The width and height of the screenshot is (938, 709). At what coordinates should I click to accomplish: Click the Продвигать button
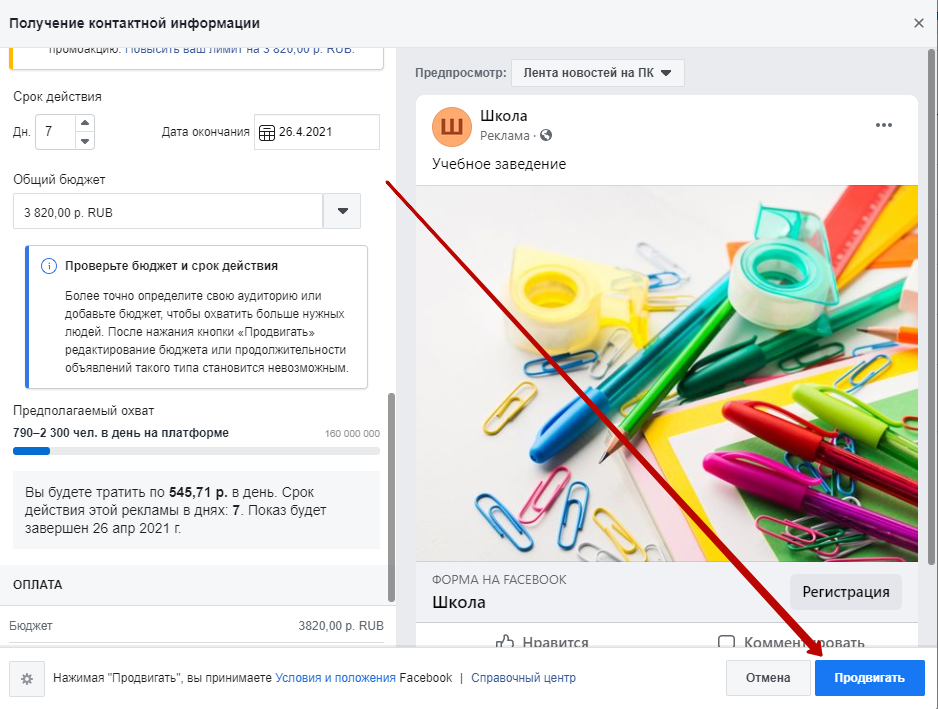(870, 678)
